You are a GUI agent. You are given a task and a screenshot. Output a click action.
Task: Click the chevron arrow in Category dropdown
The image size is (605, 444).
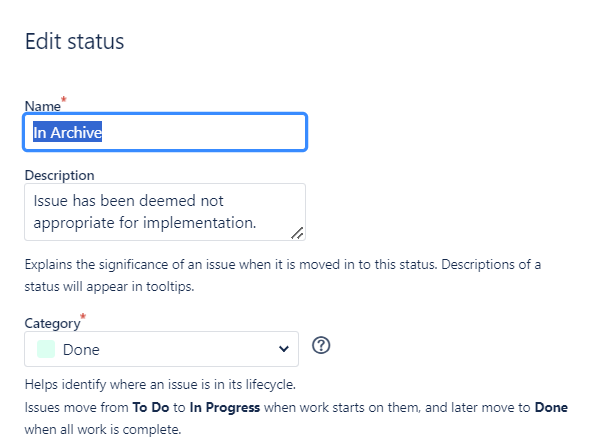[x=284, y=349]
